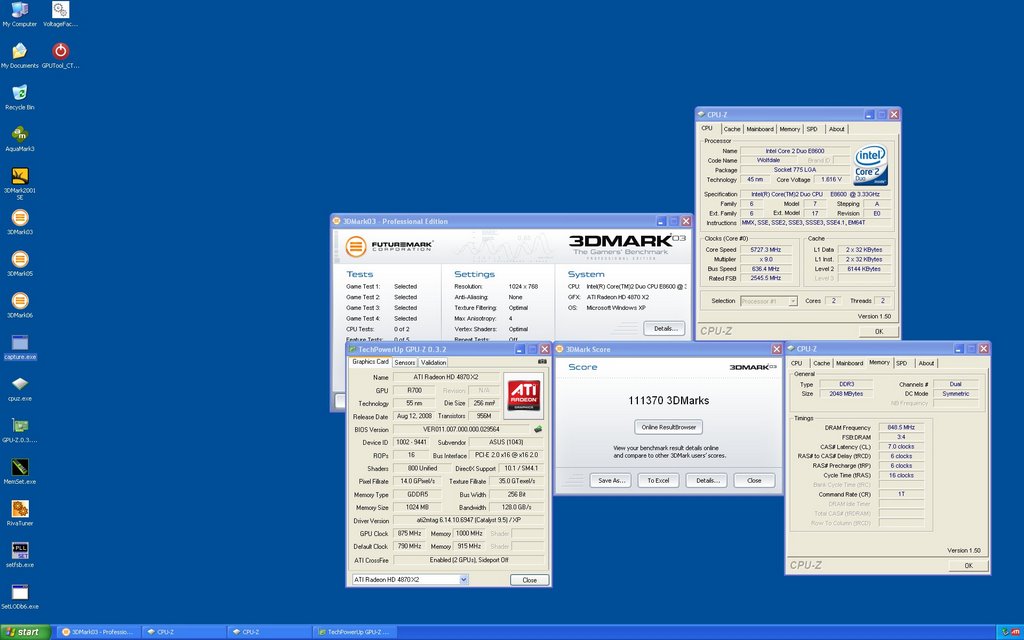
Task: Open SPD tab in top CPU-Z window
Action: (x=812, y=129)
